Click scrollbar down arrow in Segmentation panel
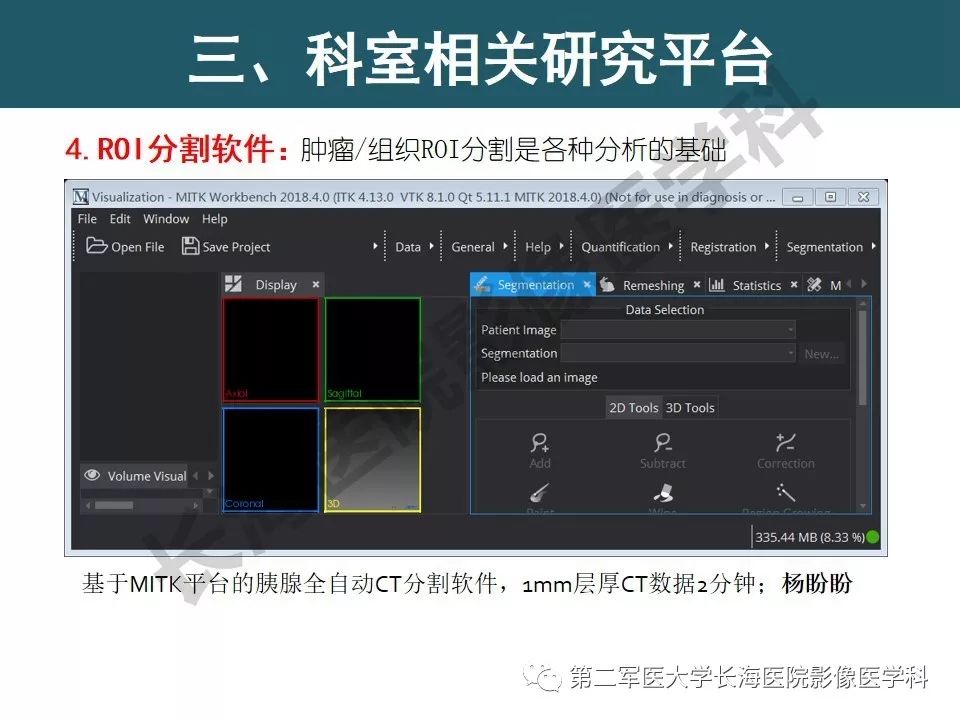 click(863, 506)
